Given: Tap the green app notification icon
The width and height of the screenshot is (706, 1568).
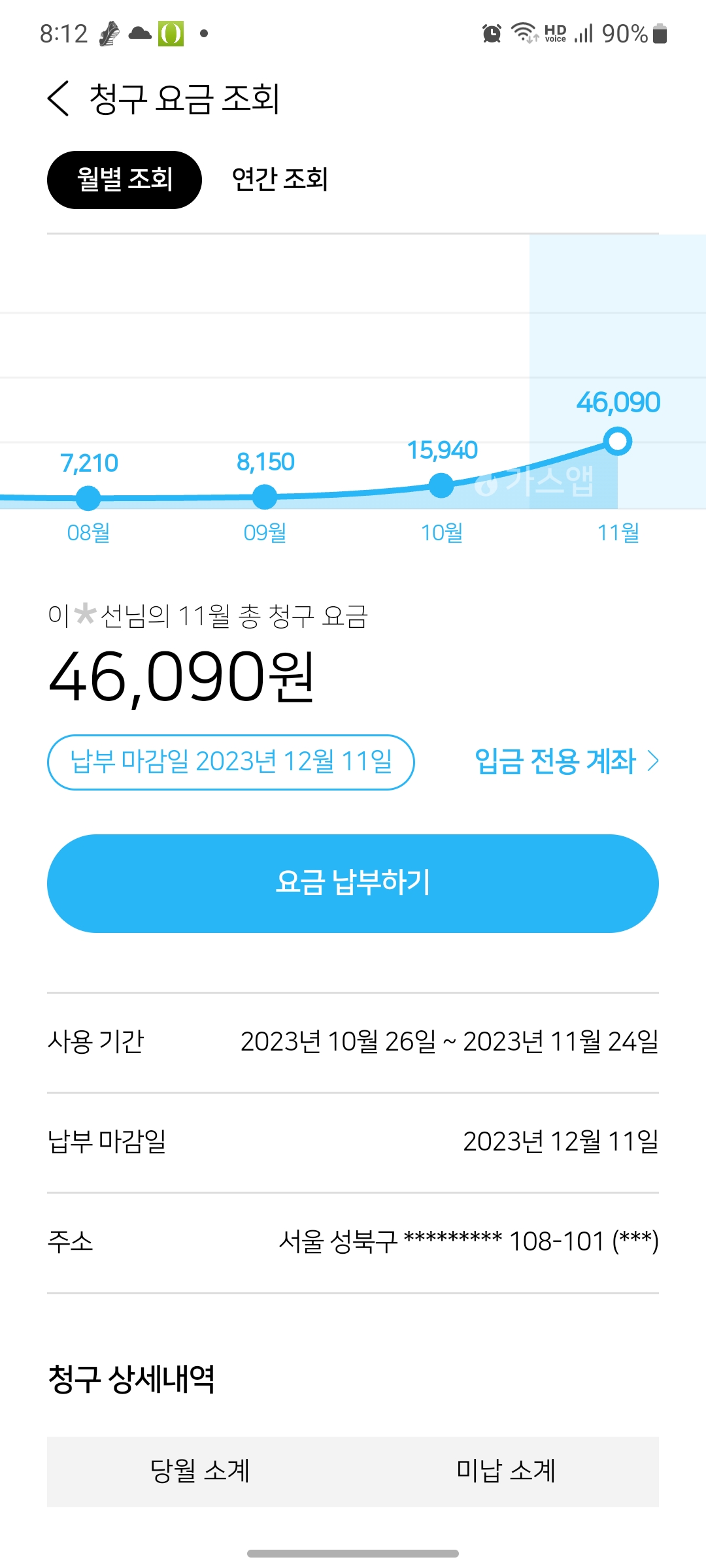Looking at the screenshot, I should 171,33.
